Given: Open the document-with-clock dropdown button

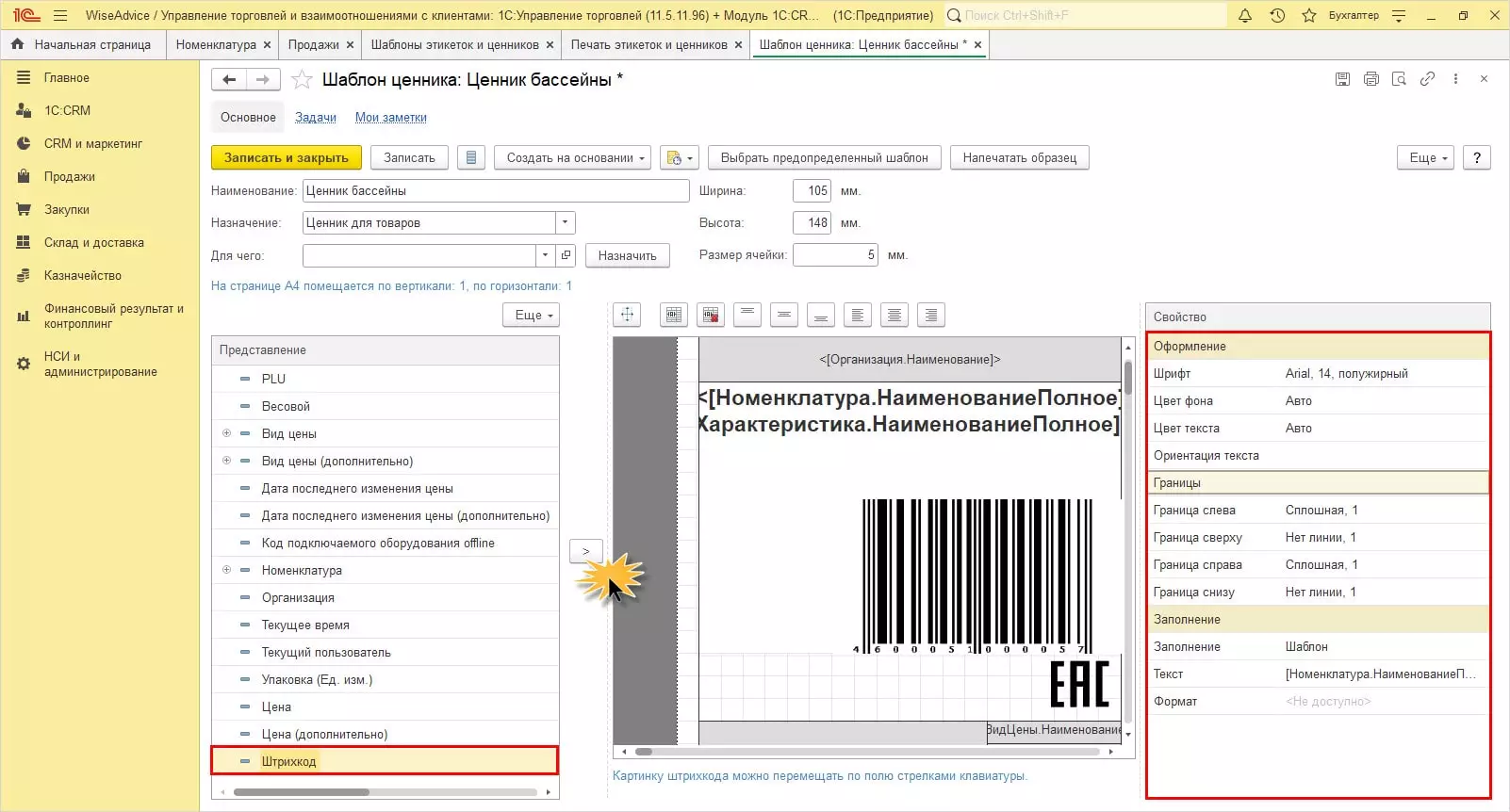Looking at the screenshot, I should pyautogui.click(x=680, y=158).
